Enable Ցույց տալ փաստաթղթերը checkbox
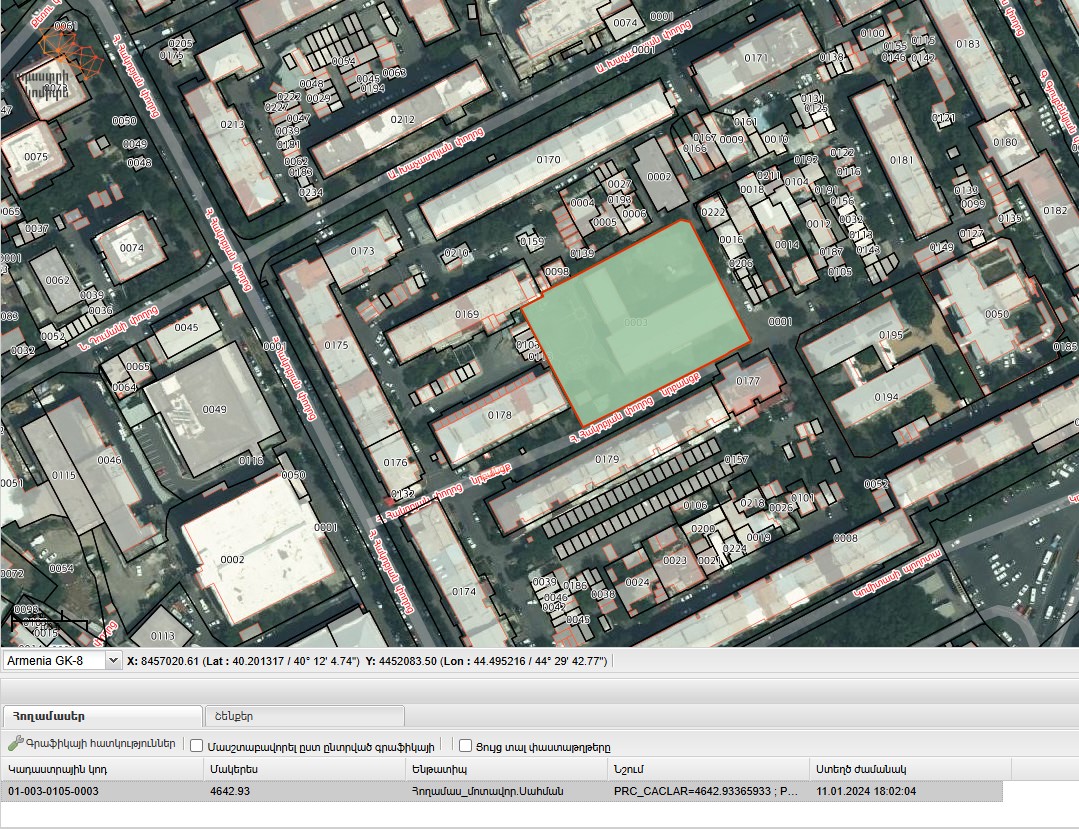This screenshot has width=1079, height=829. click(465, 746)
